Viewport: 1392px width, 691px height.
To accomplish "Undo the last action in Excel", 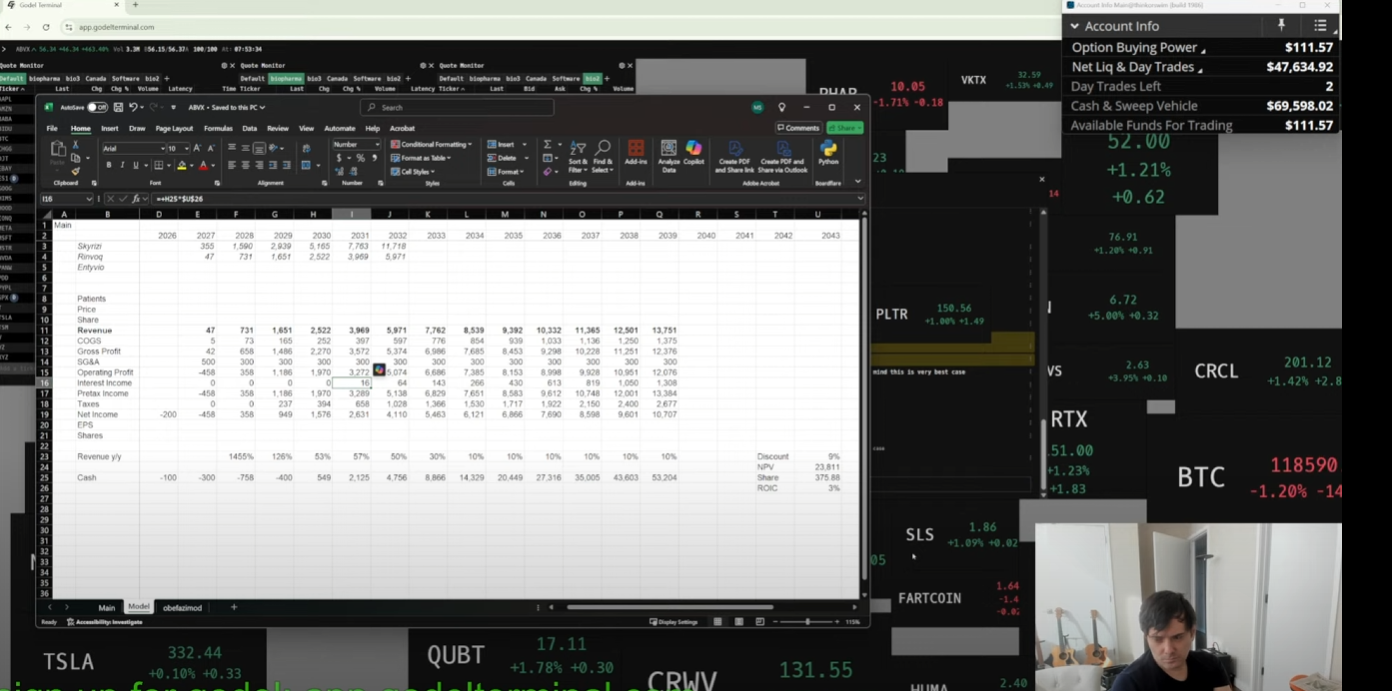I will 132,107.
